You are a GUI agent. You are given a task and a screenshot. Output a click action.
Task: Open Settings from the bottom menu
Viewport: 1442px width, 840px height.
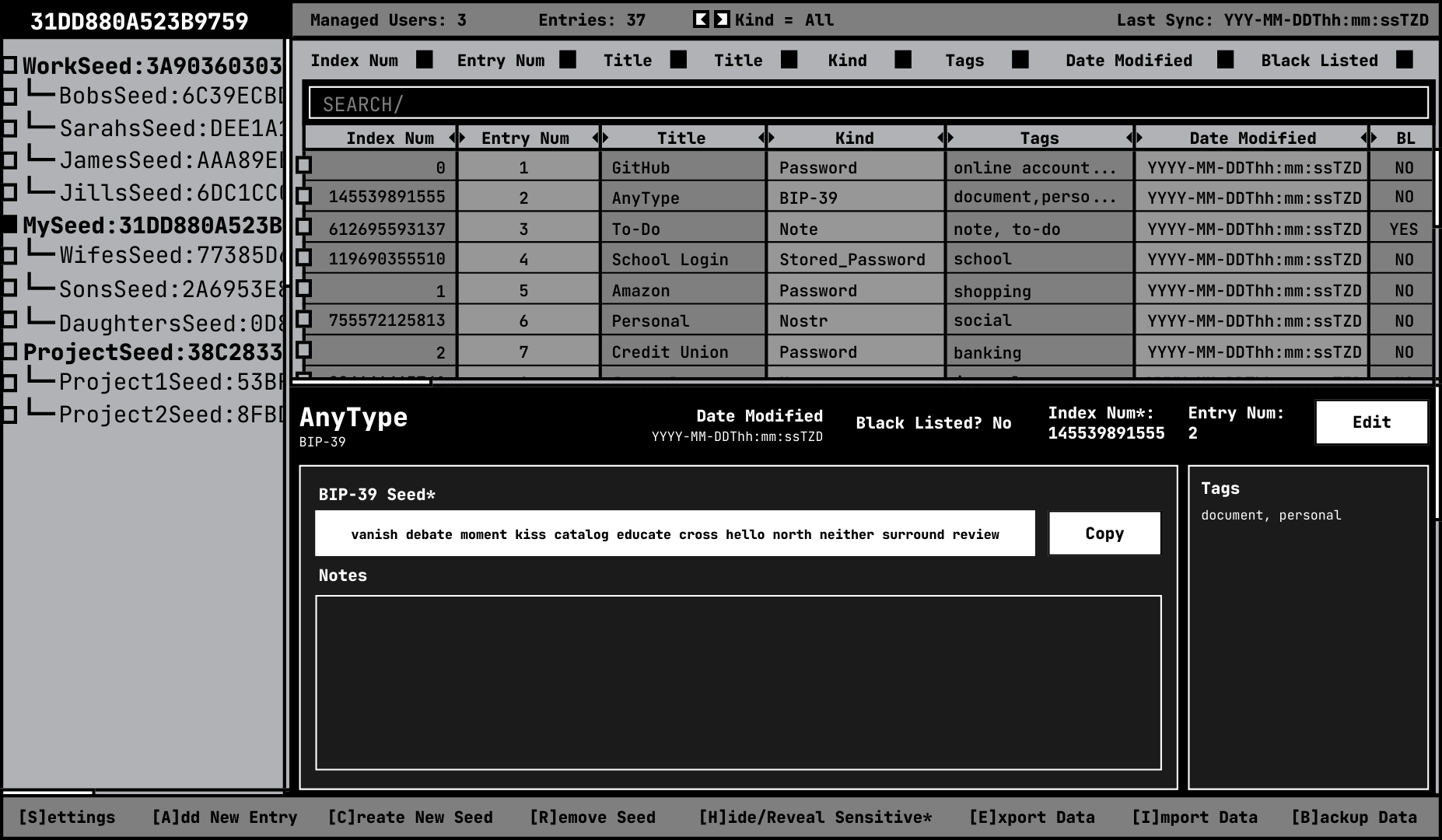(x=67, y=817)
